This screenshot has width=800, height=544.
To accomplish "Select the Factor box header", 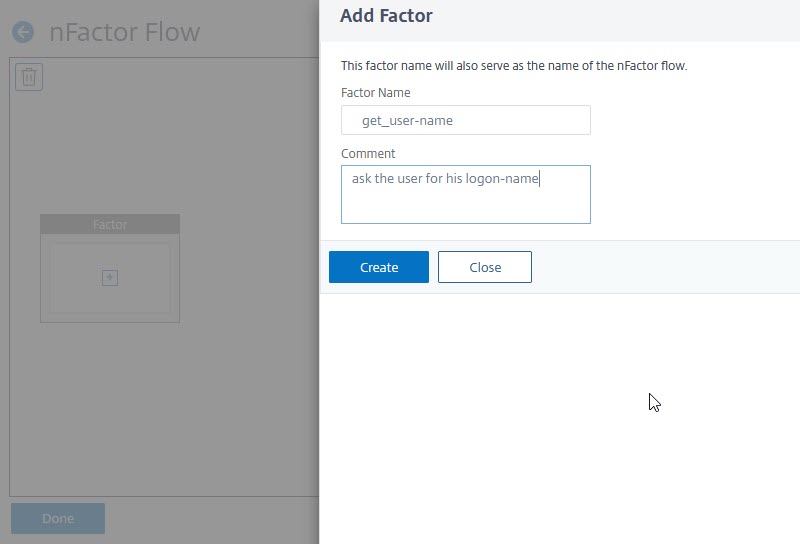I will 110,224.
